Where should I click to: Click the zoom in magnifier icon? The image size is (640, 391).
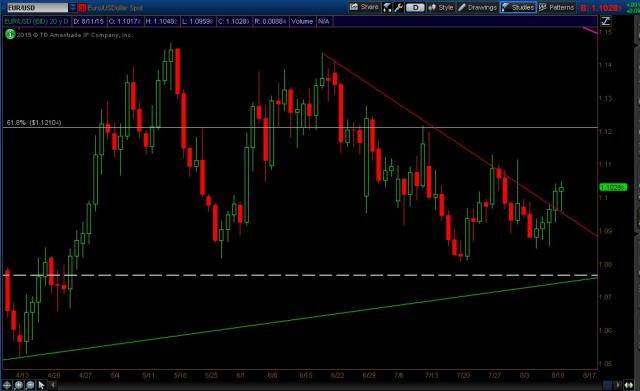tap(19, 385)
